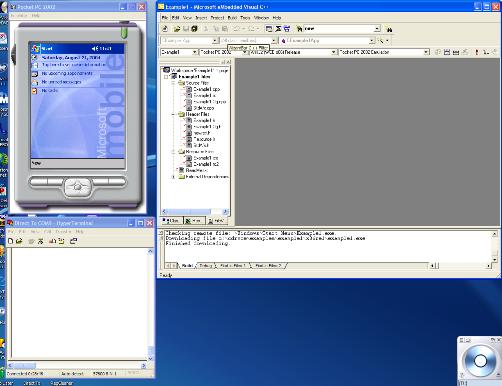Switch to Find in Files 2 tab

tap(269, 266)
